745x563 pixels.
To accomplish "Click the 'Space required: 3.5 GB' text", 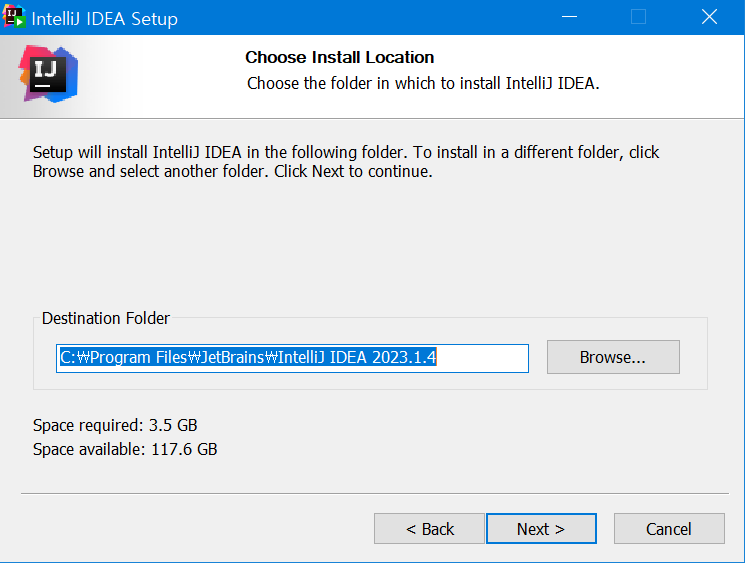I will click(115, 425).
